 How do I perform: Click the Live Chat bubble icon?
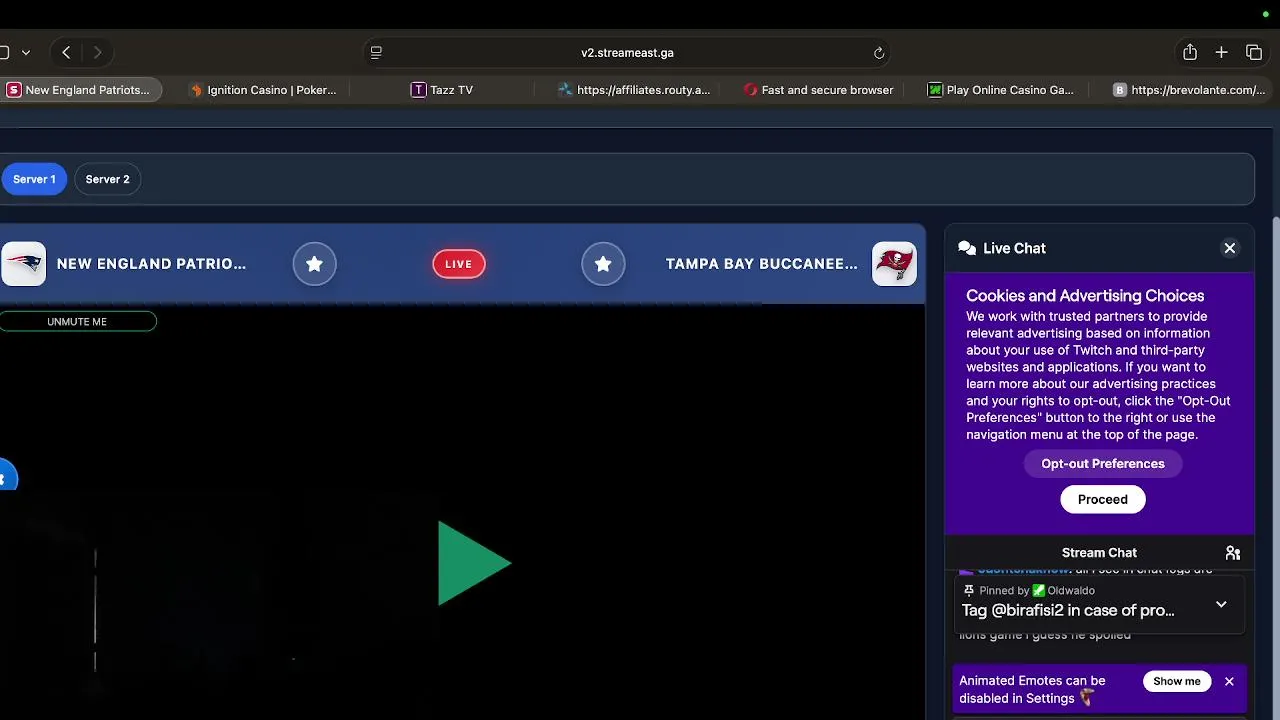coord(967,248)
